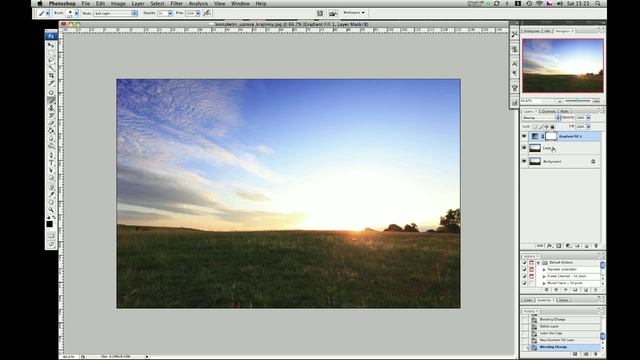The height and width of the screenshot is (360, 640).
Task: Toggle checkmark for Vignette selection action
Action: [524, 270]
